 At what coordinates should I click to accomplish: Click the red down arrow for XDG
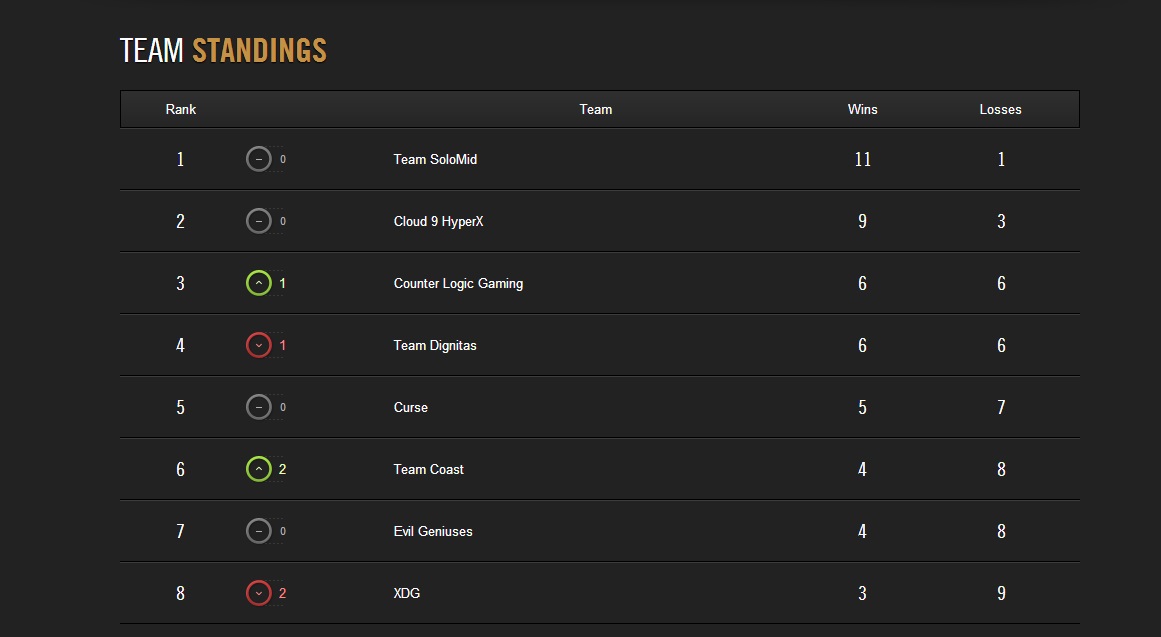[x=258, y=593]
